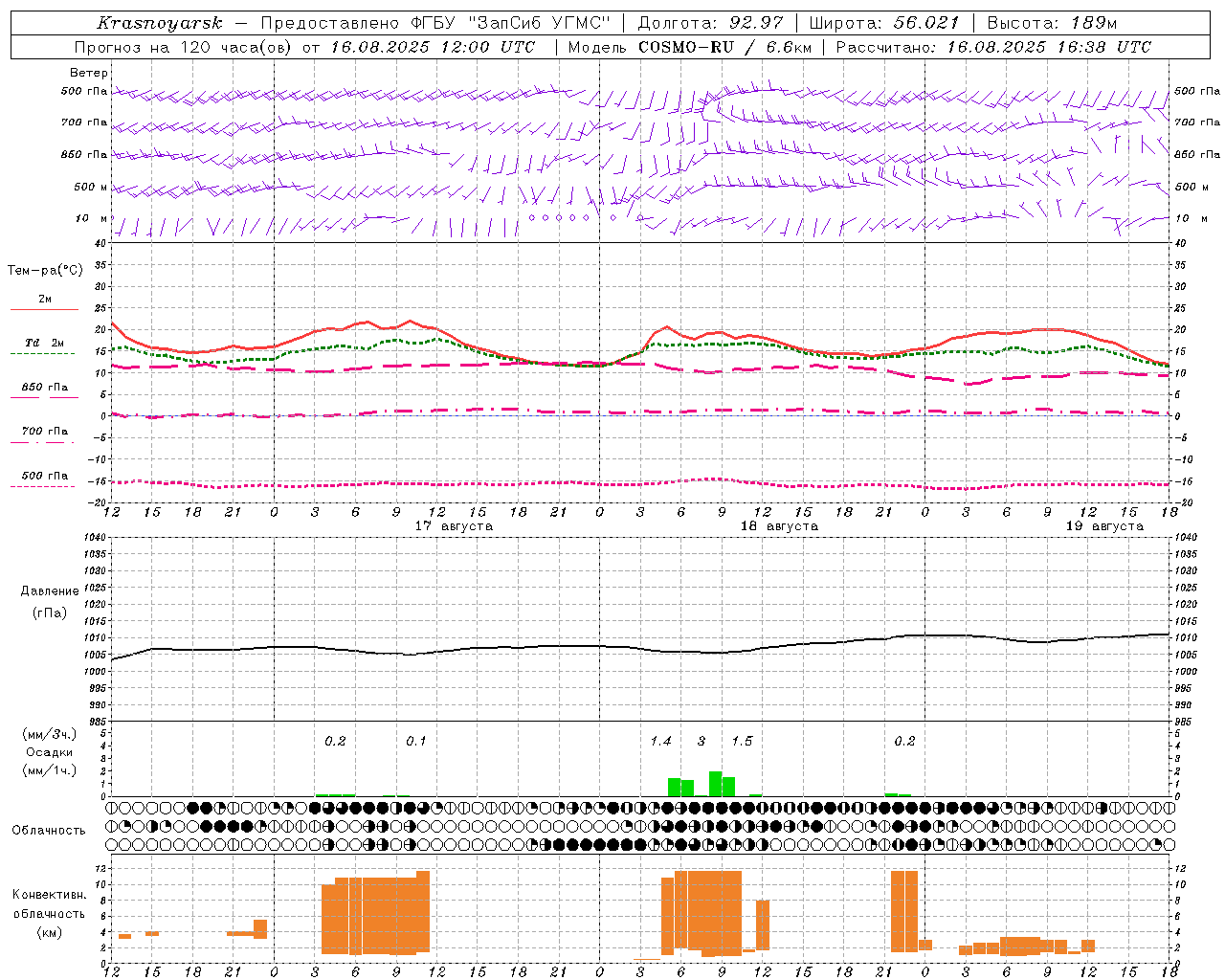1225x980 pixels.
Task: Click the tallest orange convective cloud bar on 17 августа
Action: [x=423, y=912]
